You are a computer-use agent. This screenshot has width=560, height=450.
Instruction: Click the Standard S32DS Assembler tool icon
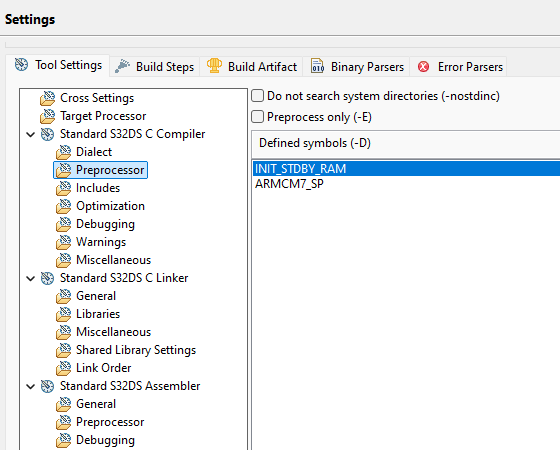tap(48, 386)
